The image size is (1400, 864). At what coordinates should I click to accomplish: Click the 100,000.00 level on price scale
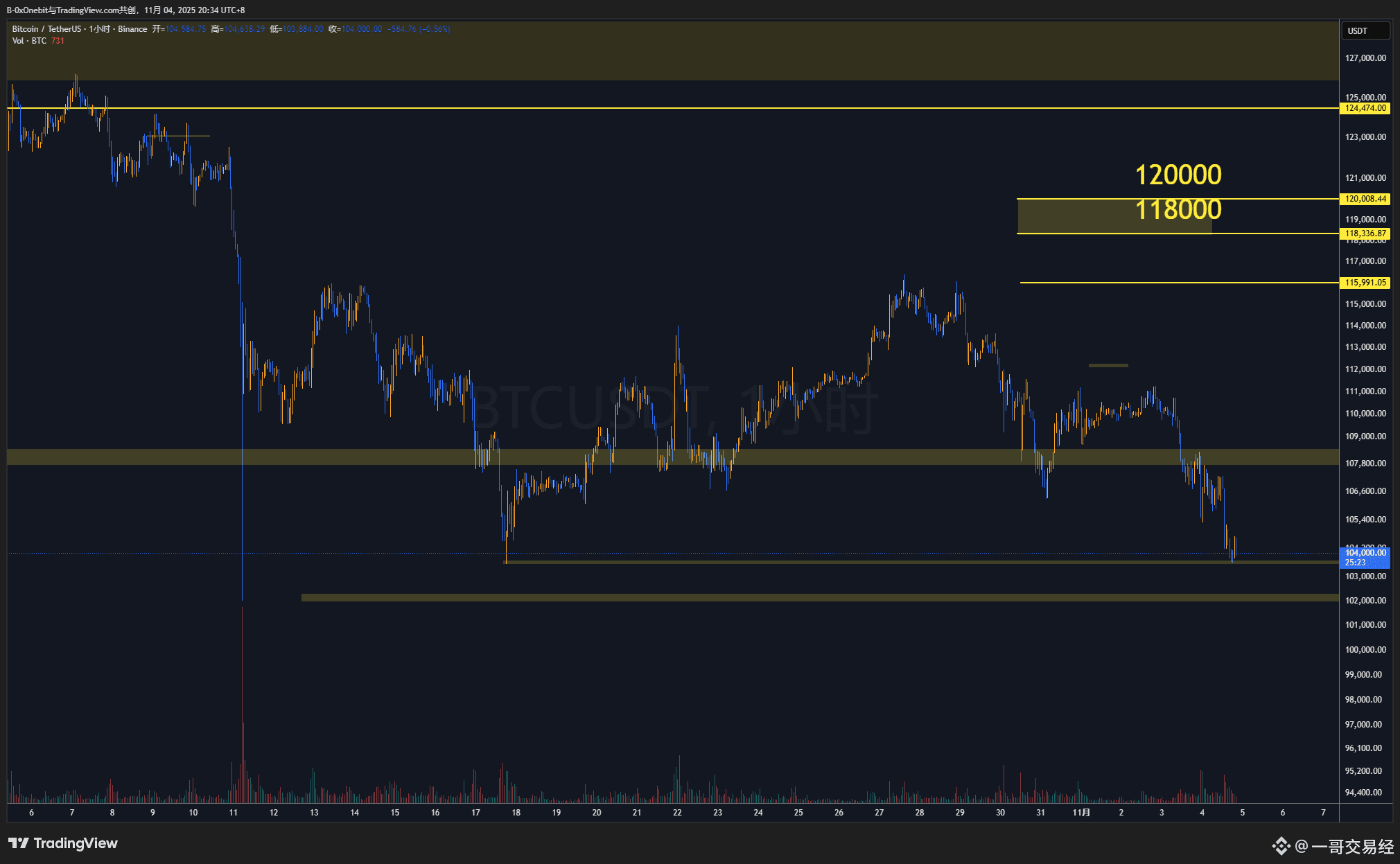[x=1365, y=650]
